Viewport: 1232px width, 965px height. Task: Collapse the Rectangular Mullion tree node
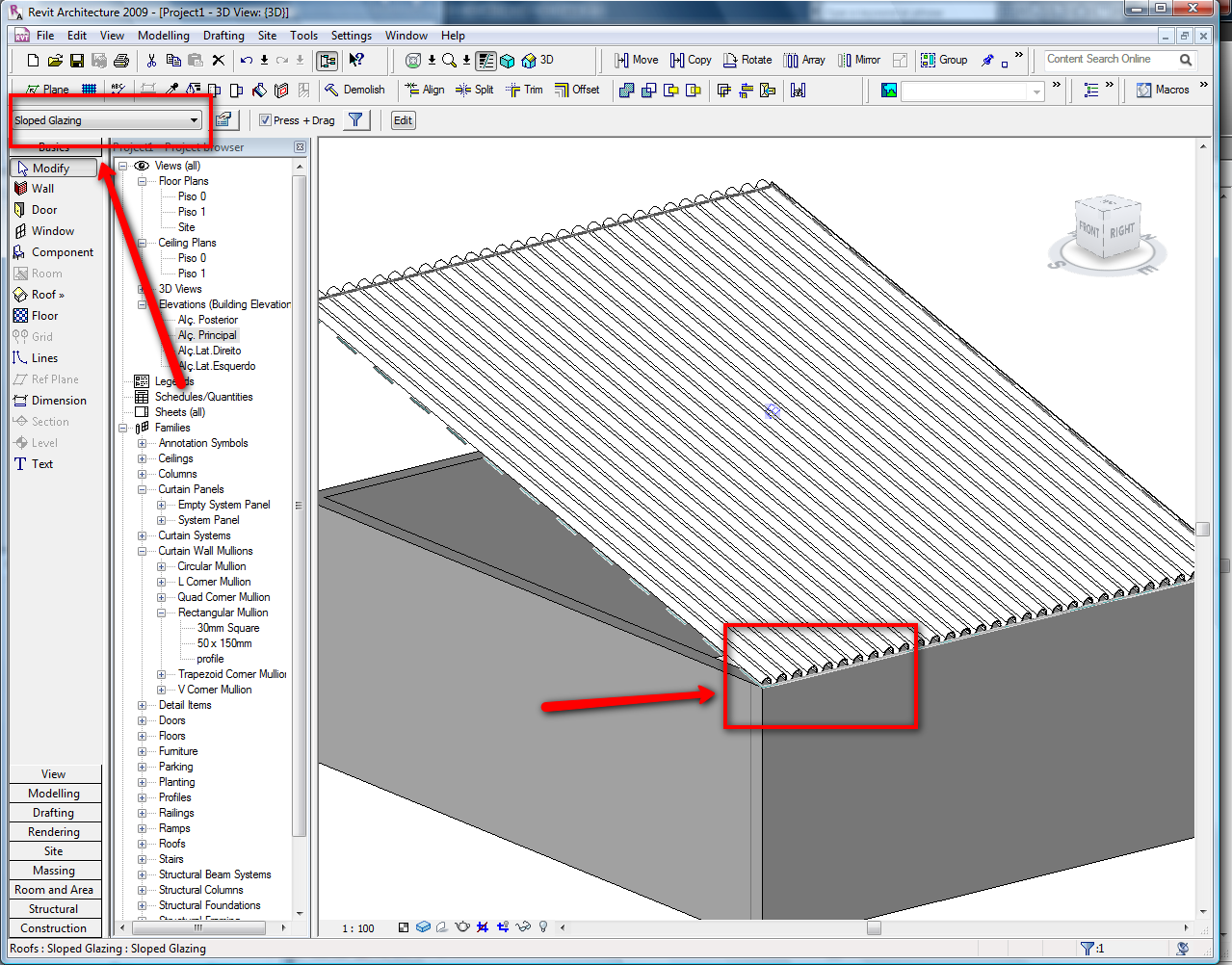point(161,613)
